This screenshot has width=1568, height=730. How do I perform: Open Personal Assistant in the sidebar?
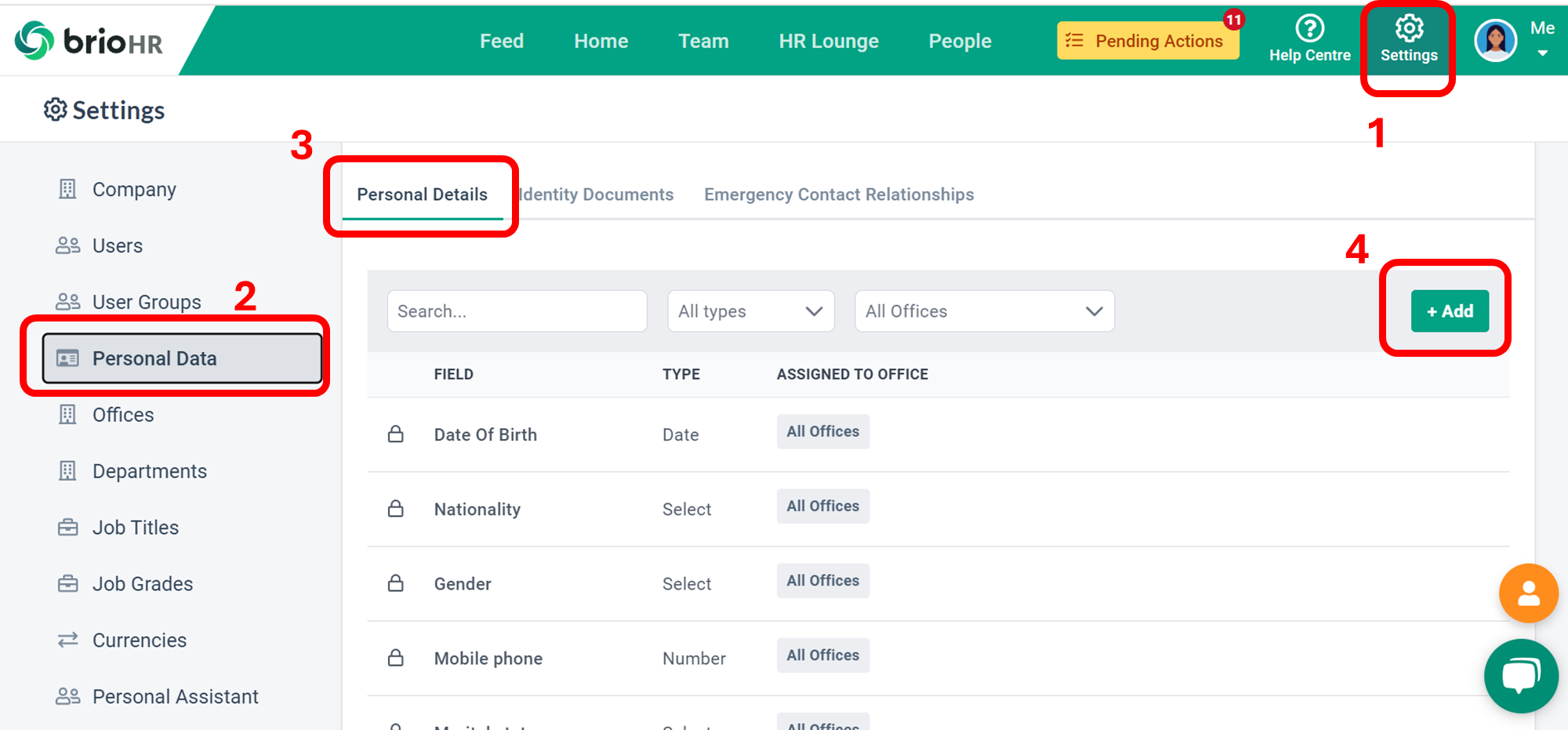point(176,697)
